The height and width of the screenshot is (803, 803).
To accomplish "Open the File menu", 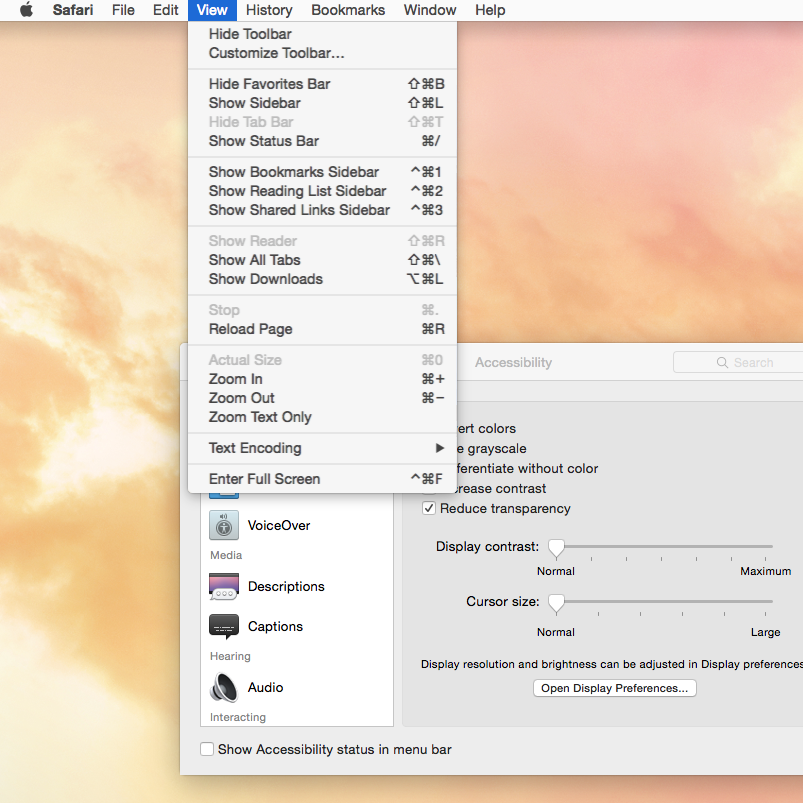I will 123,10.
